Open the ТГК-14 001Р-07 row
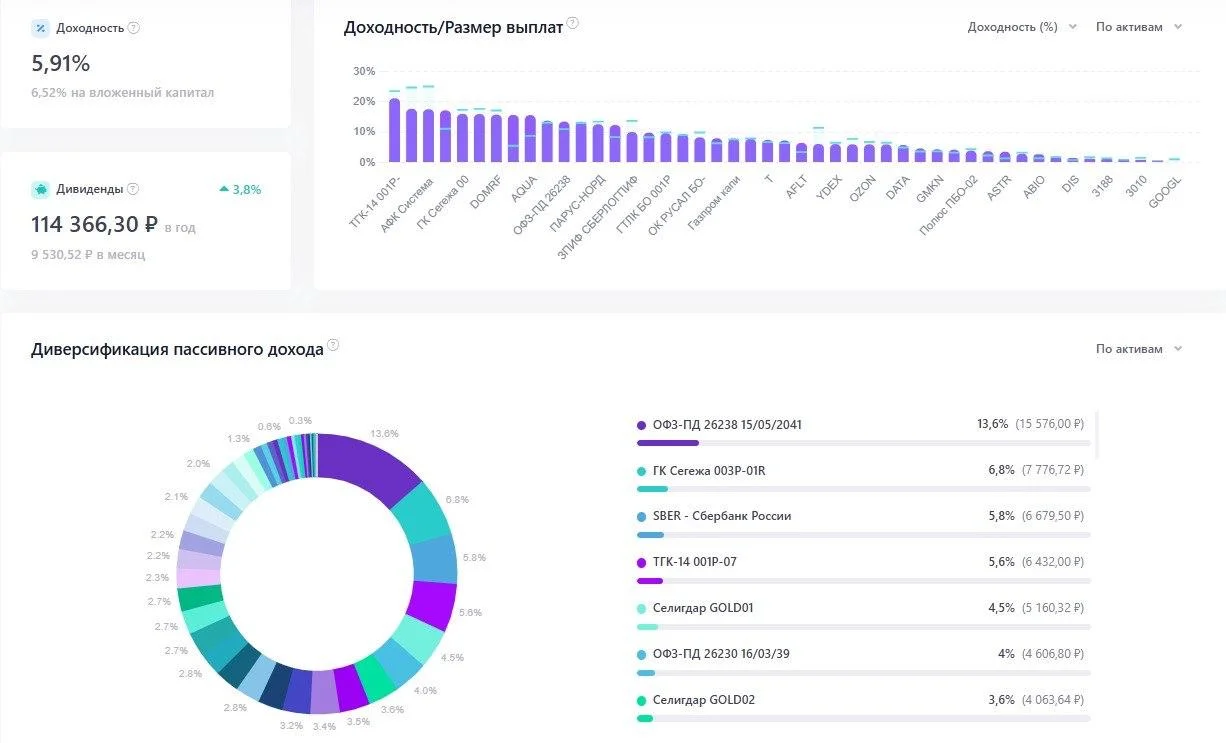 863,570
